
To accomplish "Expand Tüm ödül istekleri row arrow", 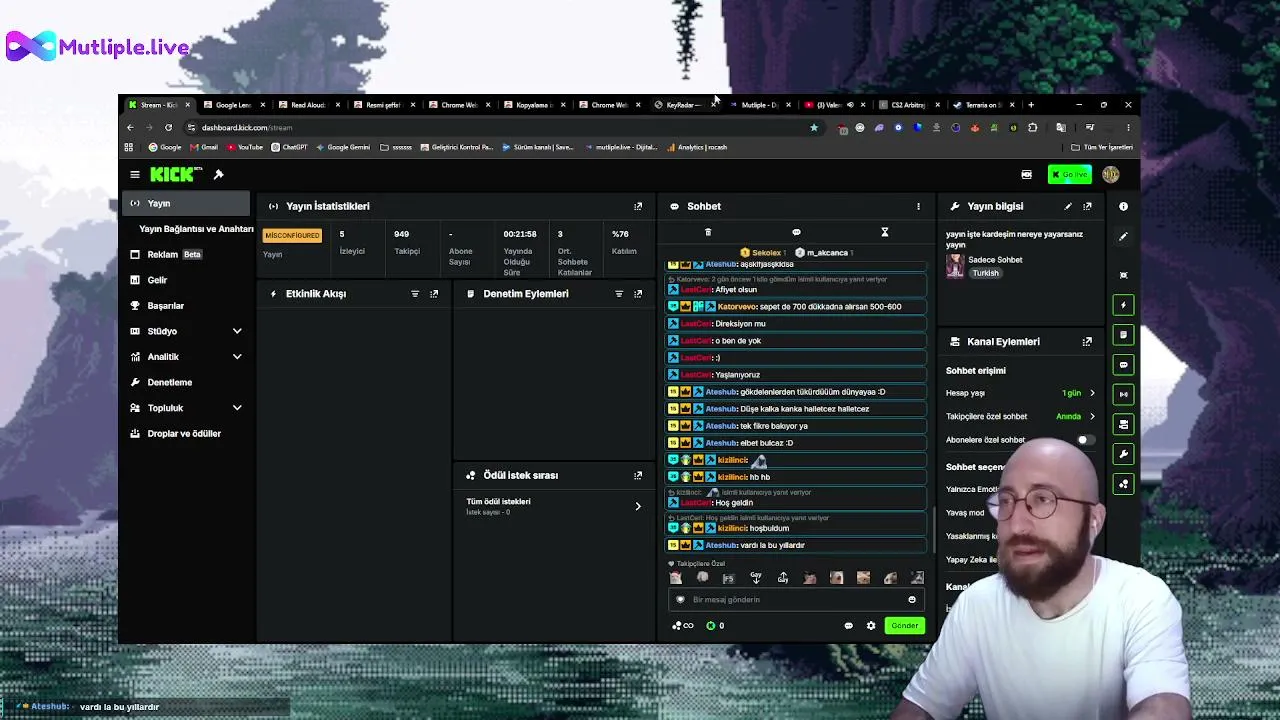I will click(638, 506).
